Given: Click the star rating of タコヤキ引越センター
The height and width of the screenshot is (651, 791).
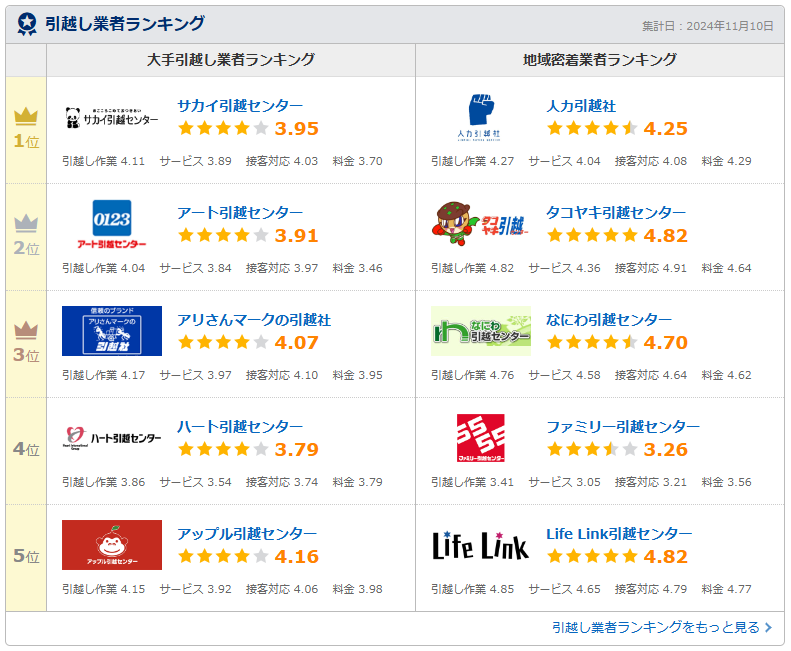Looking at the screenshot, I should (x=592, y=235).
